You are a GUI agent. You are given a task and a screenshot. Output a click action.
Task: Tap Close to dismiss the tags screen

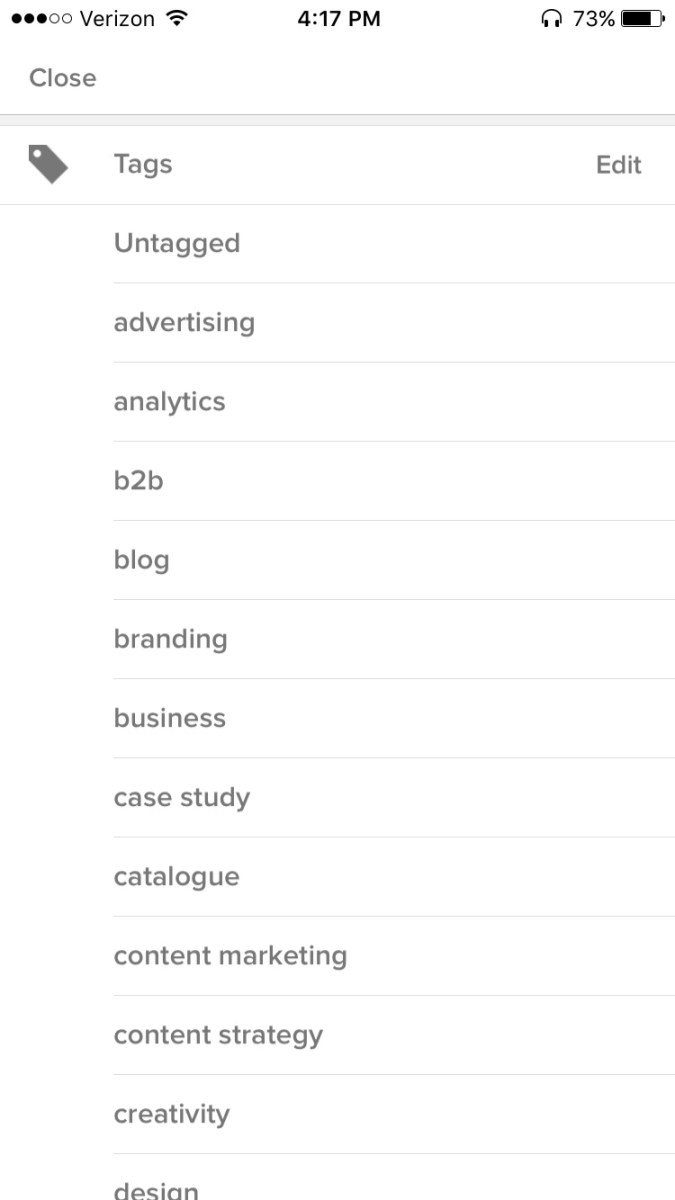pyautogui.click(x=62, y=77)
